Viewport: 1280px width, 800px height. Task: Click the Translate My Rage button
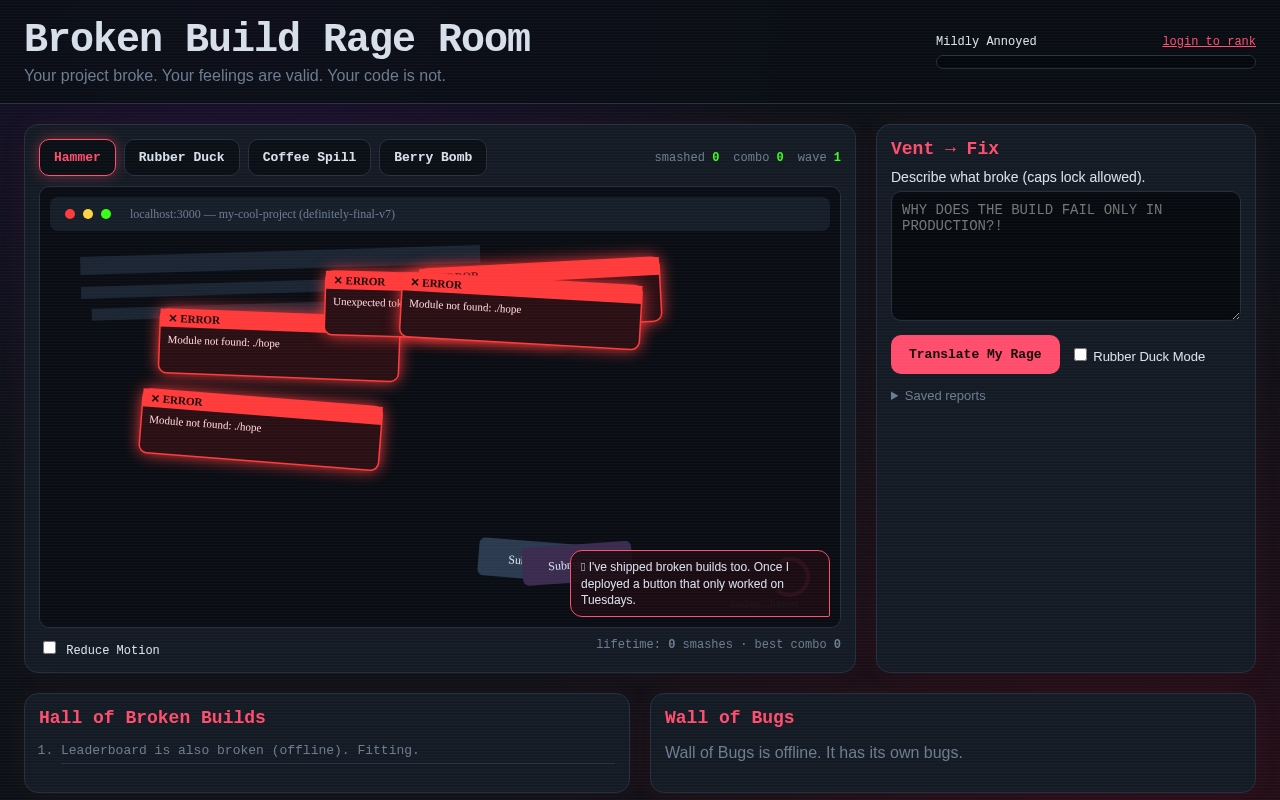975,354
